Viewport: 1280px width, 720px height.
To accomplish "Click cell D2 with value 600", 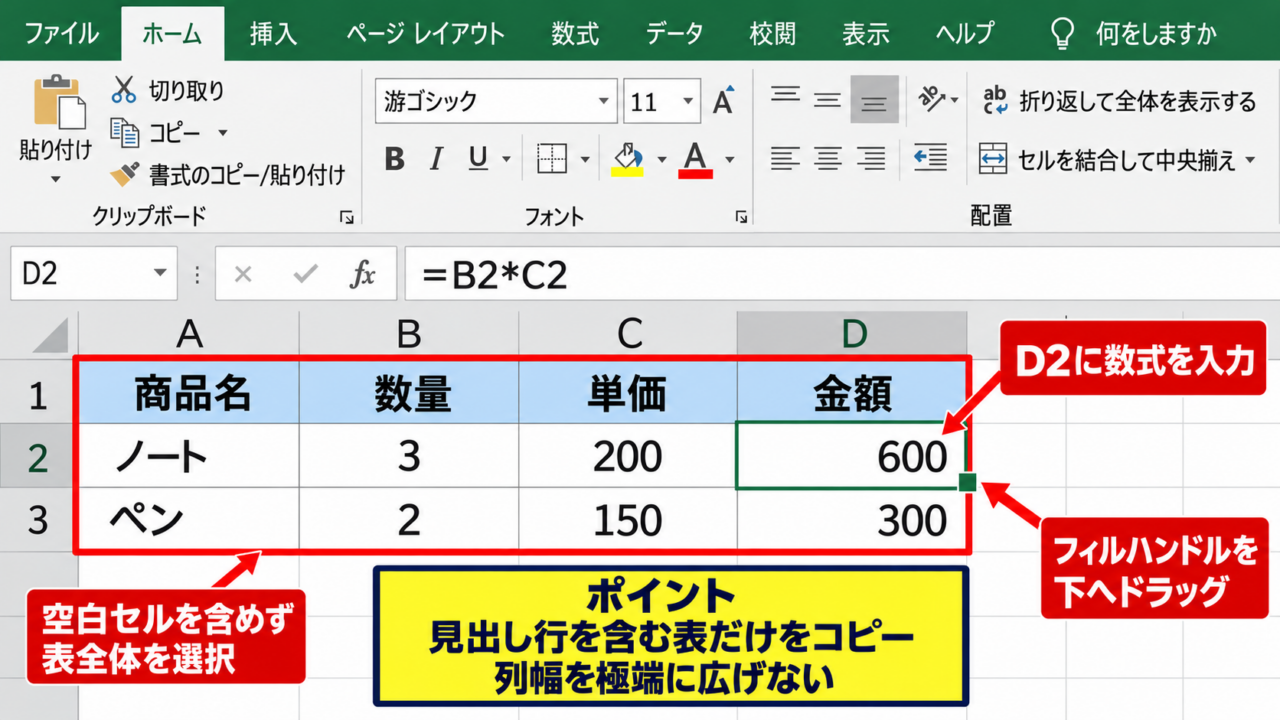I will click(x=852, y=456).
